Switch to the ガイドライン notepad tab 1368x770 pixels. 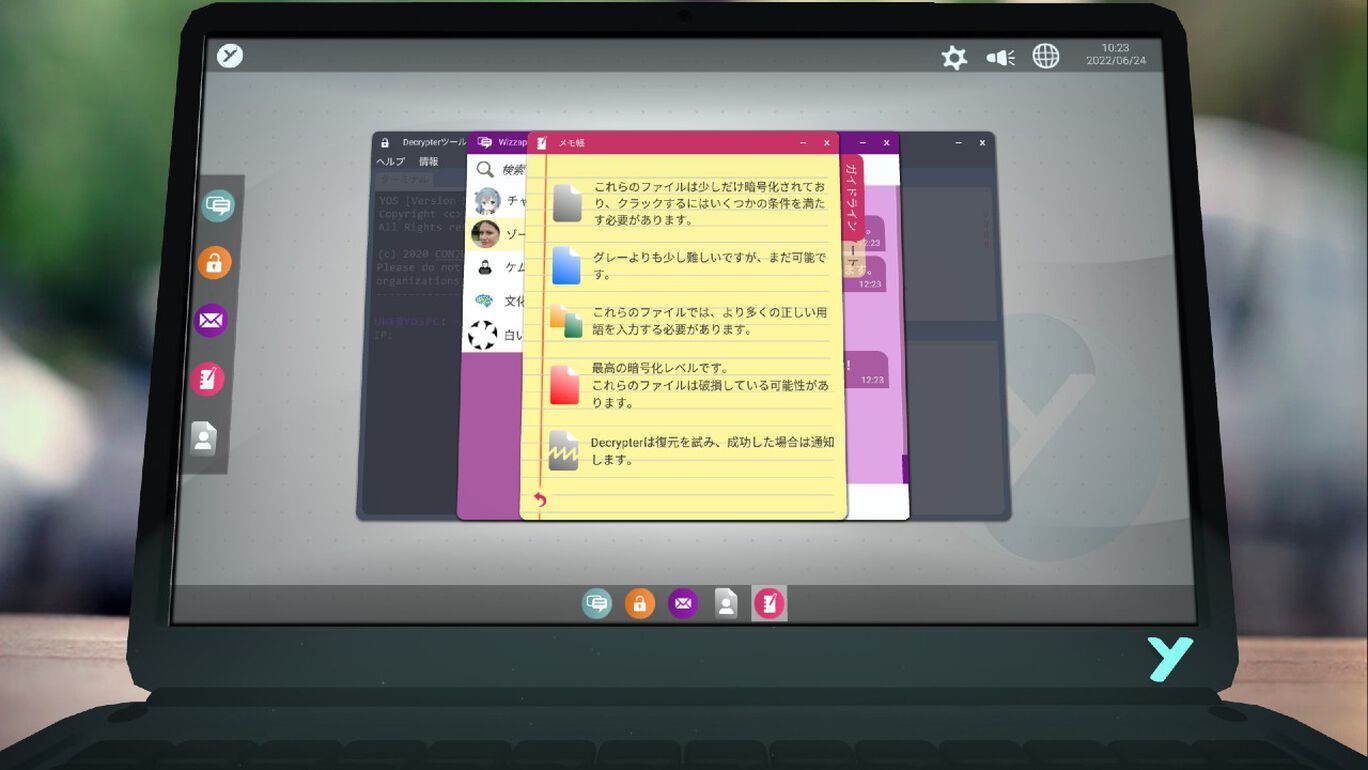click(852, 195)
